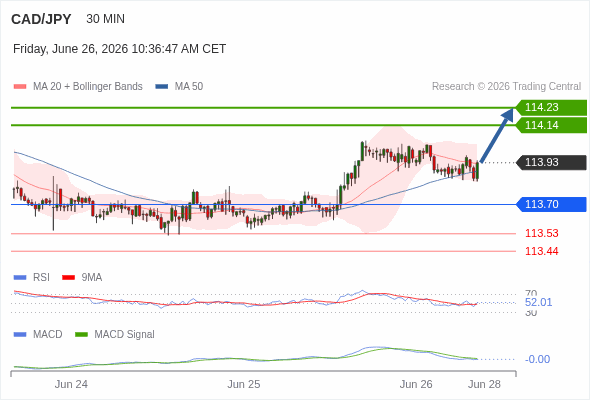Click the CAD/JPY chart title
Screen dimensions: 590x400
coord(41,19)
